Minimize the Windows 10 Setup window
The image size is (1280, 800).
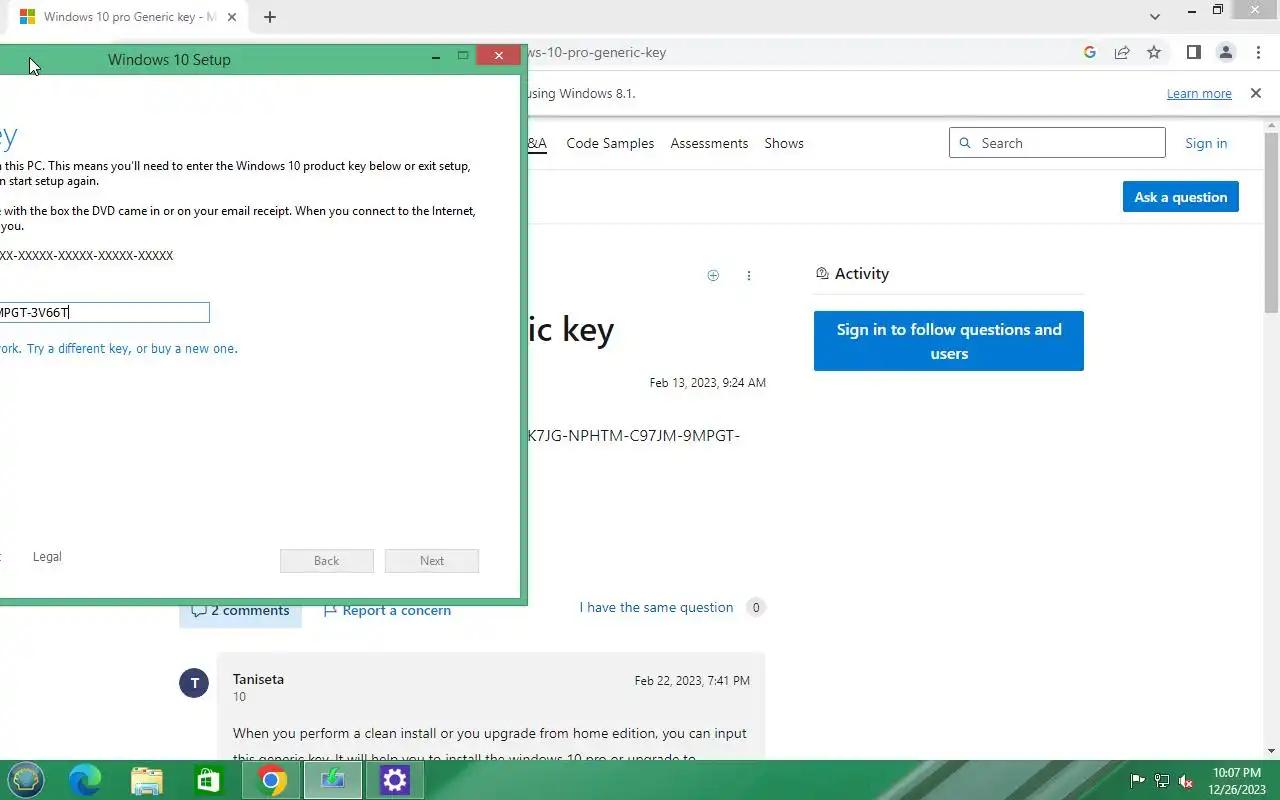click(435, 57)
